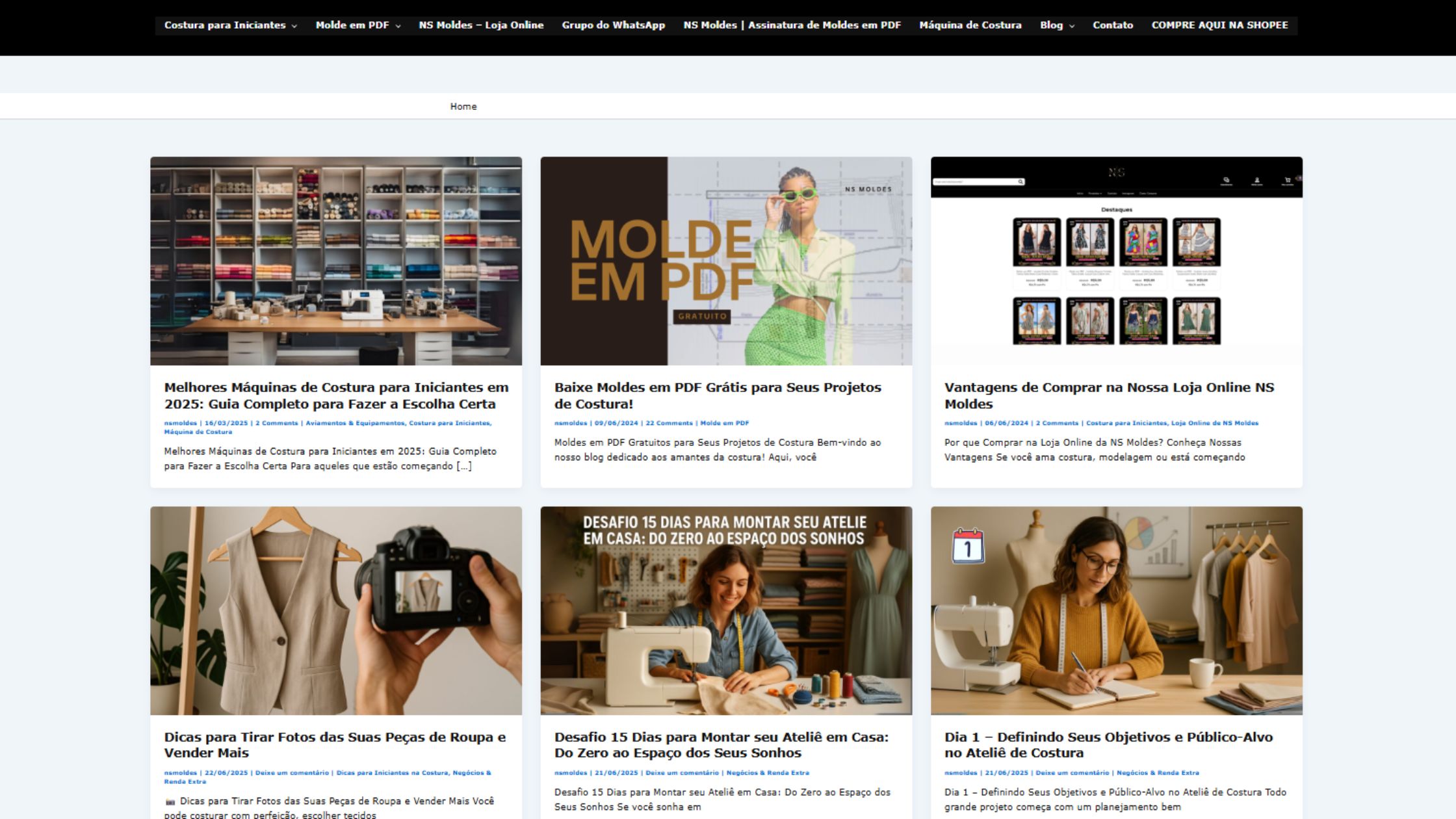The image size is (1456, 819).
Task: Click the "Home" breadcrumb link
Action: (x=463, y=106)
